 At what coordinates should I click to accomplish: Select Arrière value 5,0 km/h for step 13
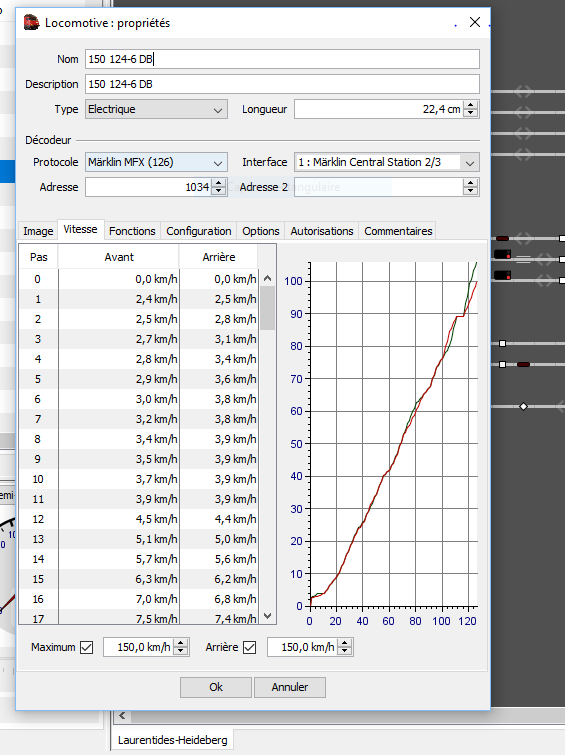(x=219, y=539)
